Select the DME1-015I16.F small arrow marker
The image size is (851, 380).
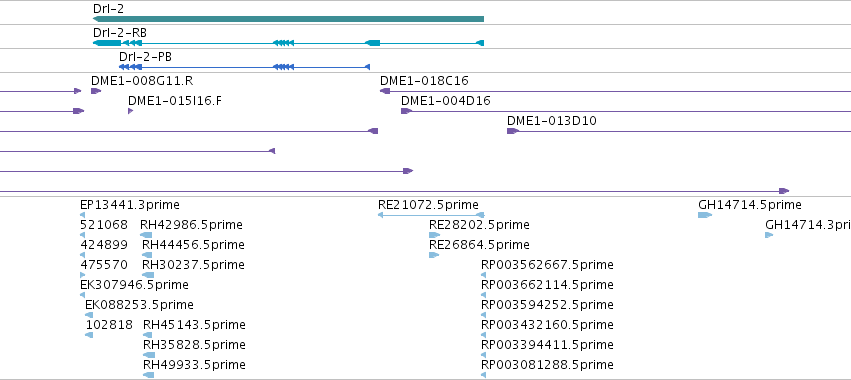coord(130,111)
